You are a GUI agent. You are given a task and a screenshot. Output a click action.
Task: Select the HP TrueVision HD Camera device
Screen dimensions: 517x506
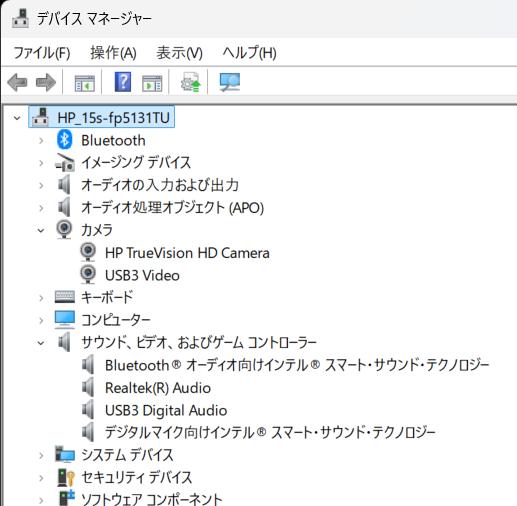[187, 253]
